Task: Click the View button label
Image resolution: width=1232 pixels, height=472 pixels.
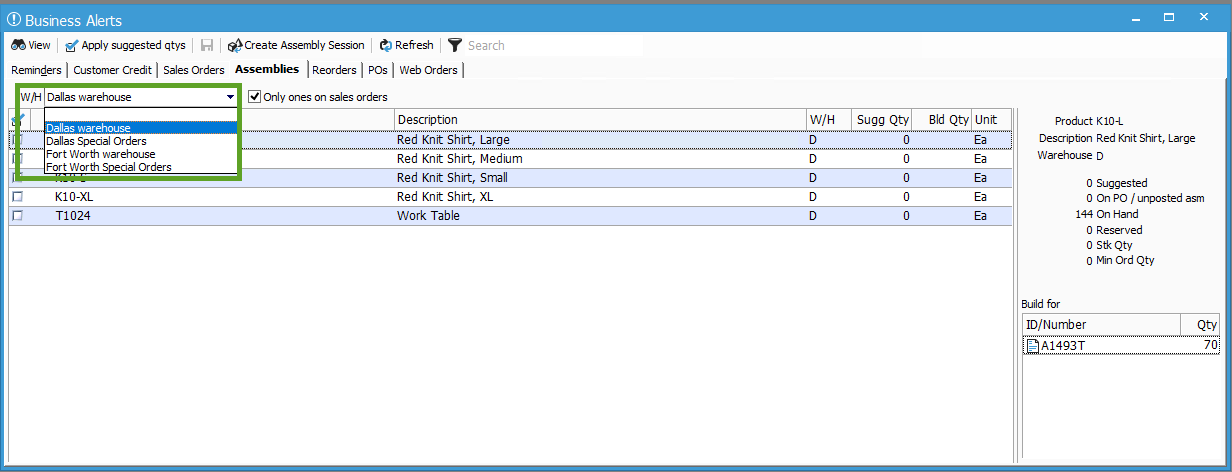Action: click(x=39, y=45)
